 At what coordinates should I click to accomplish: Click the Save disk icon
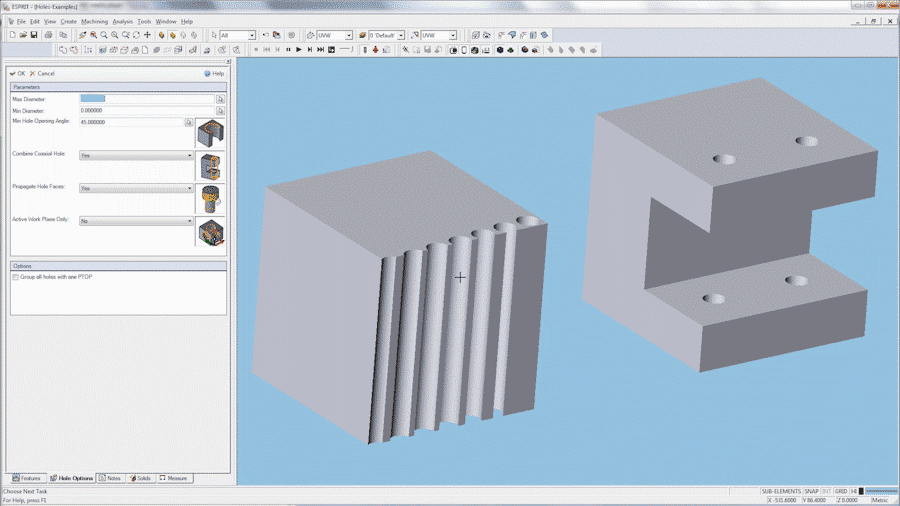point(34,35)
